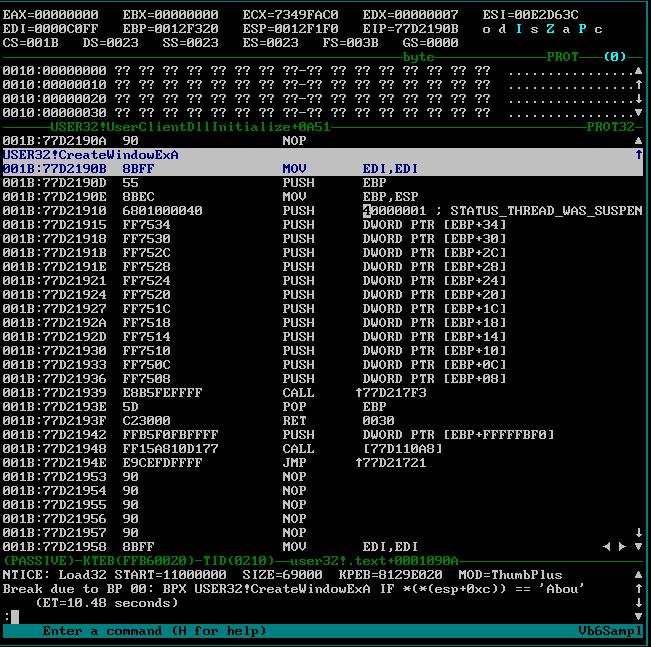Click the code window line-down thin arrow
This screenshot has height=647, width=651.
click(639, 532)
